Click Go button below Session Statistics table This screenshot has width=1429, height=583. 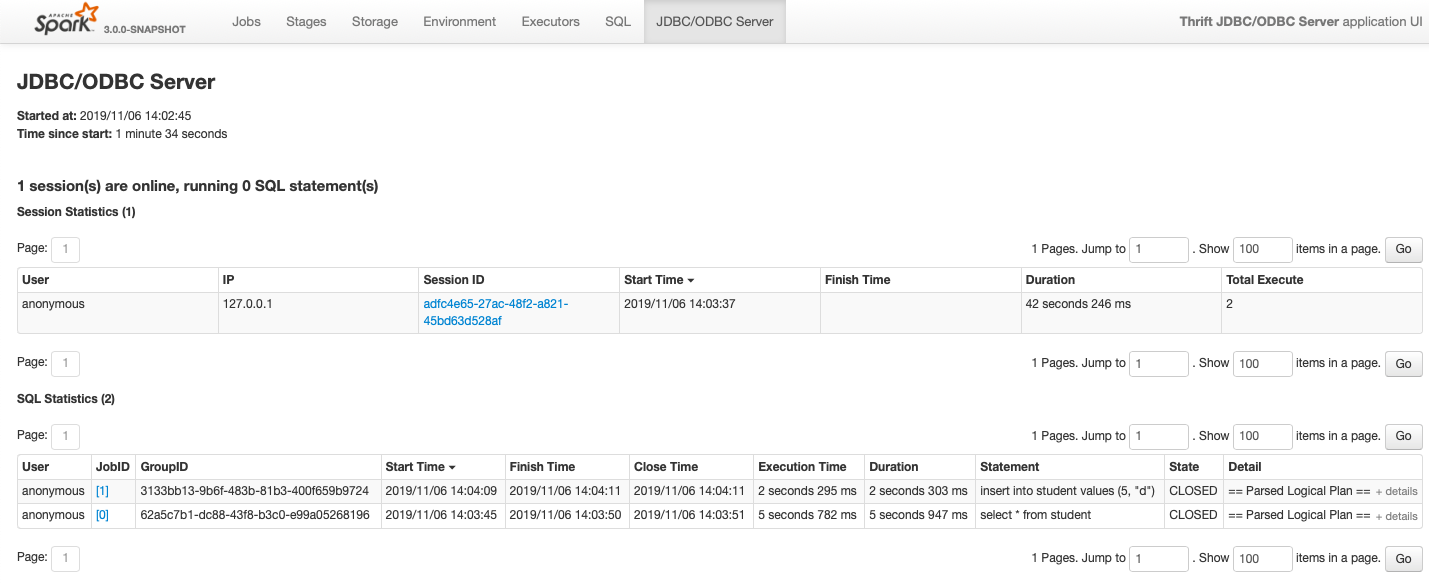point(1403,363)
